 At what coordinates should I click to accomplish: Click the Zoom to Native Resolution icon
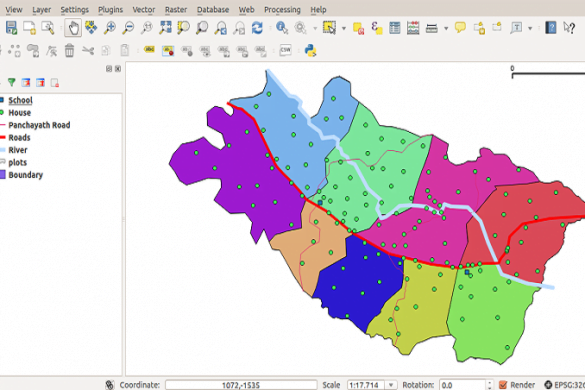tap(147, 28)
